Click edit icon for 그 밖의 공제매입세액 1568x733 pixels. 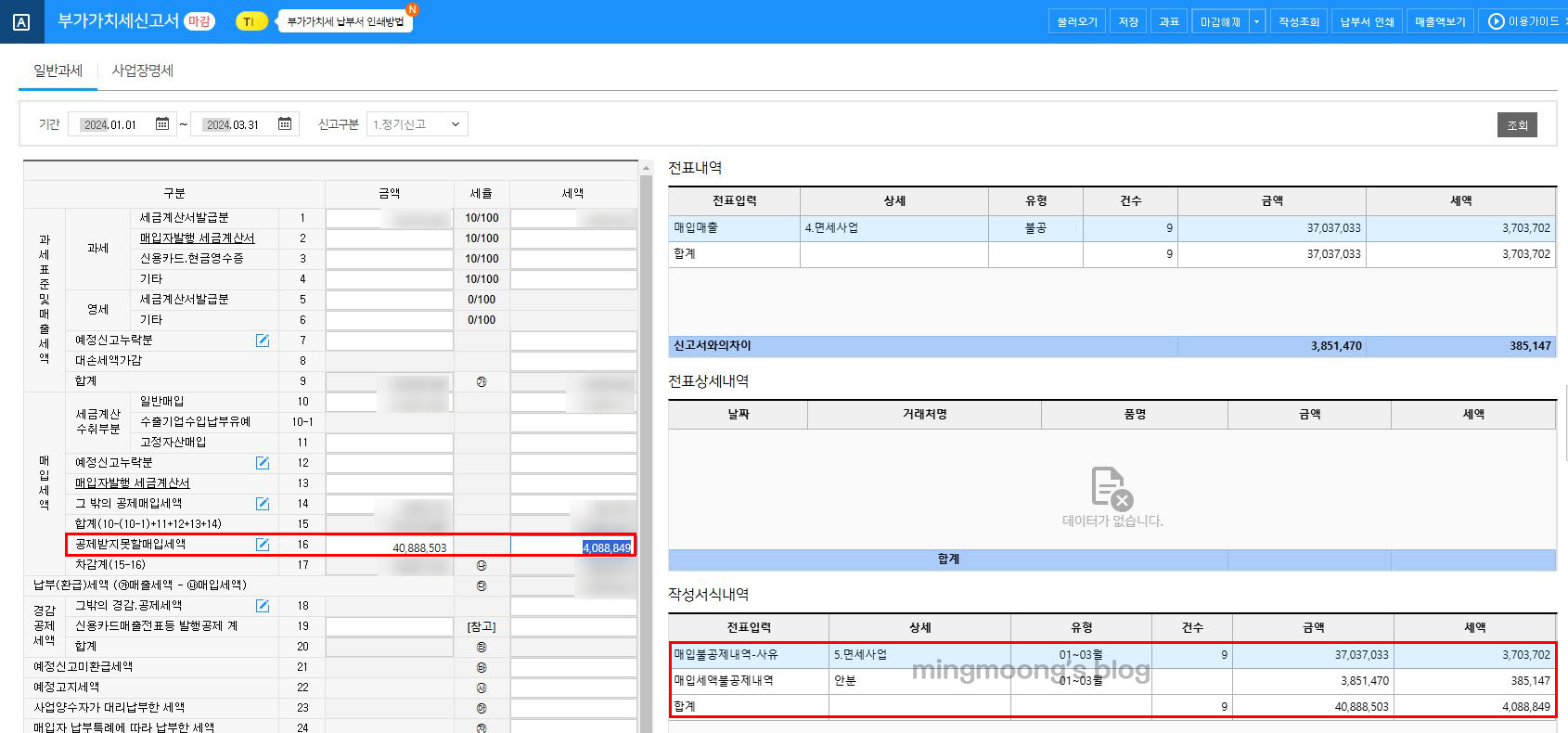coord(263,504)
